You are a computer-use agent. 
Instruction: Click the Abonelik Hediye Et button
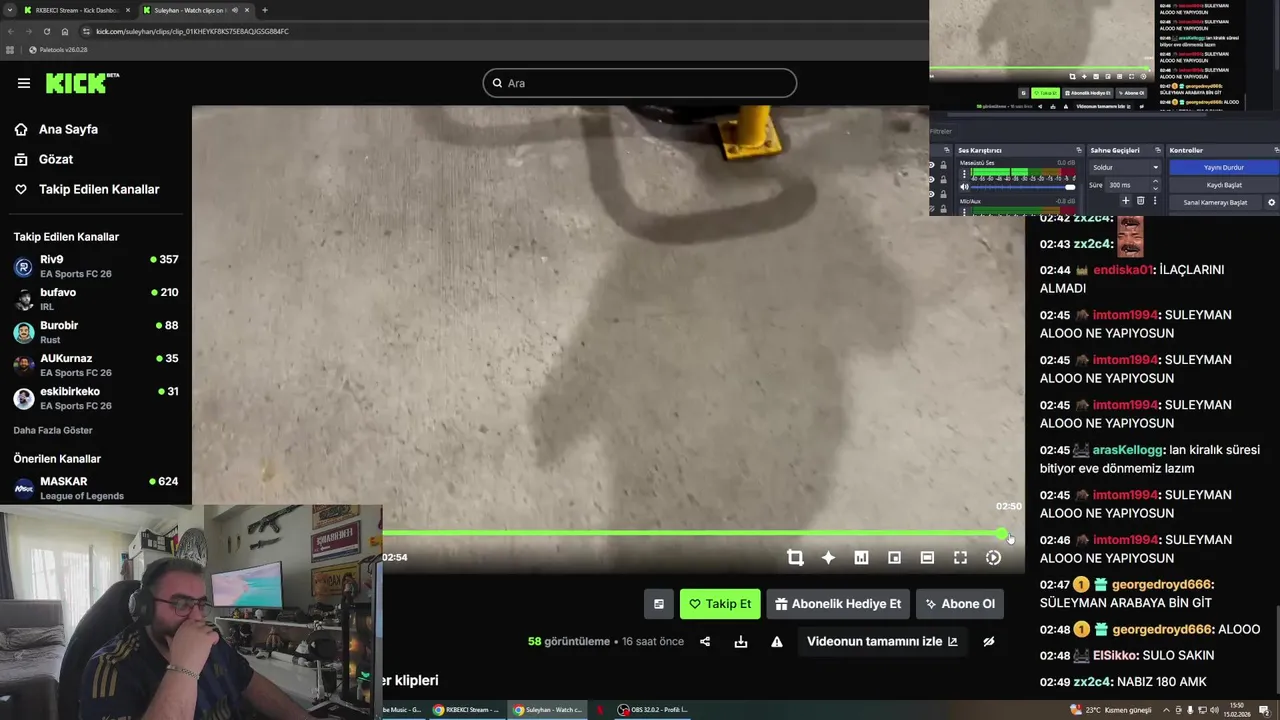[x=838, y=604]
